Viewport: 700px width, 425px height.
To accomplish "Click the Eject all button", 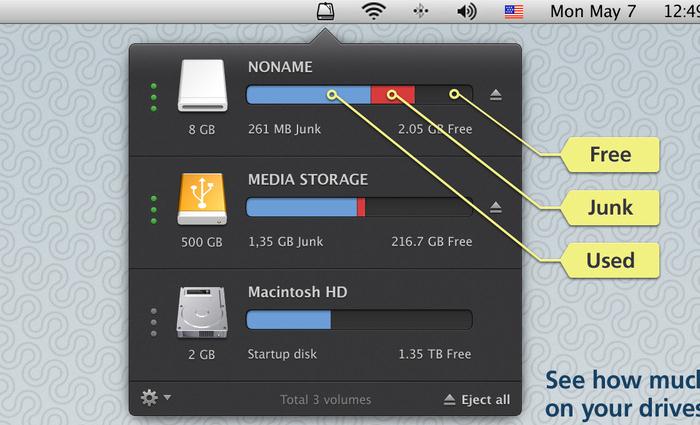I will [477, 400].
